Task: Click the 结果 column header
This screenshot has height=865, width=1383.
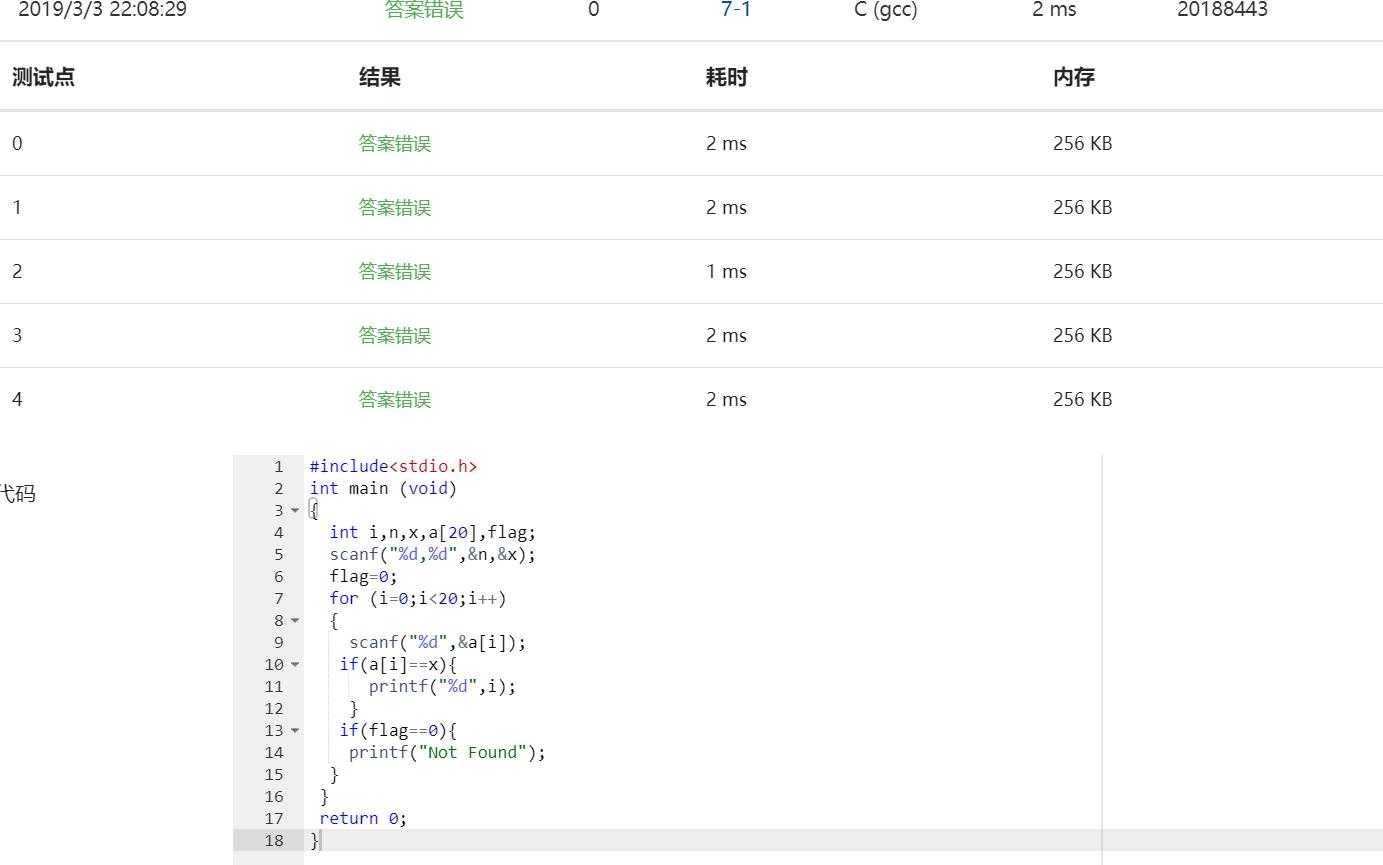Action: (380, 77)
